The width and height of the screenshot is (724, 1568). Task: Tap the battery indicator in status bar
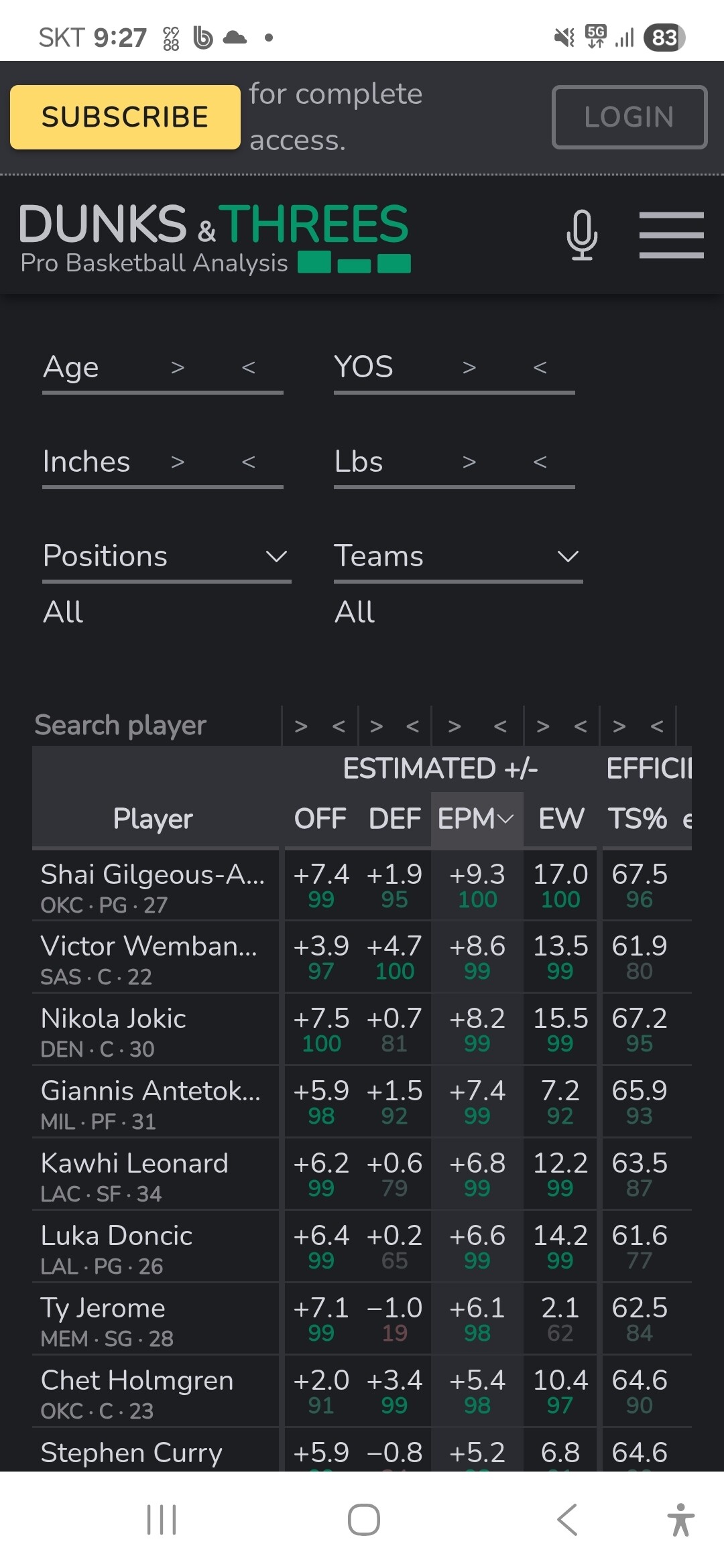pyautogui.click(x=664, y=38)
